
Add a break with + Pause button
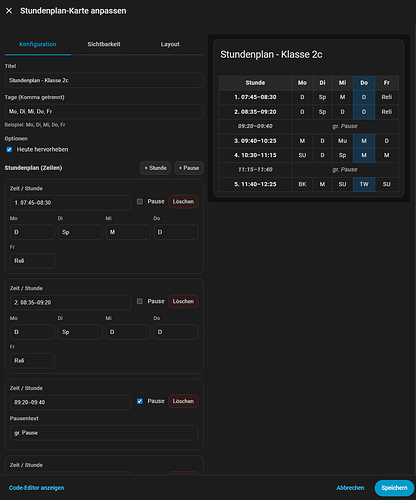[189, 168]
